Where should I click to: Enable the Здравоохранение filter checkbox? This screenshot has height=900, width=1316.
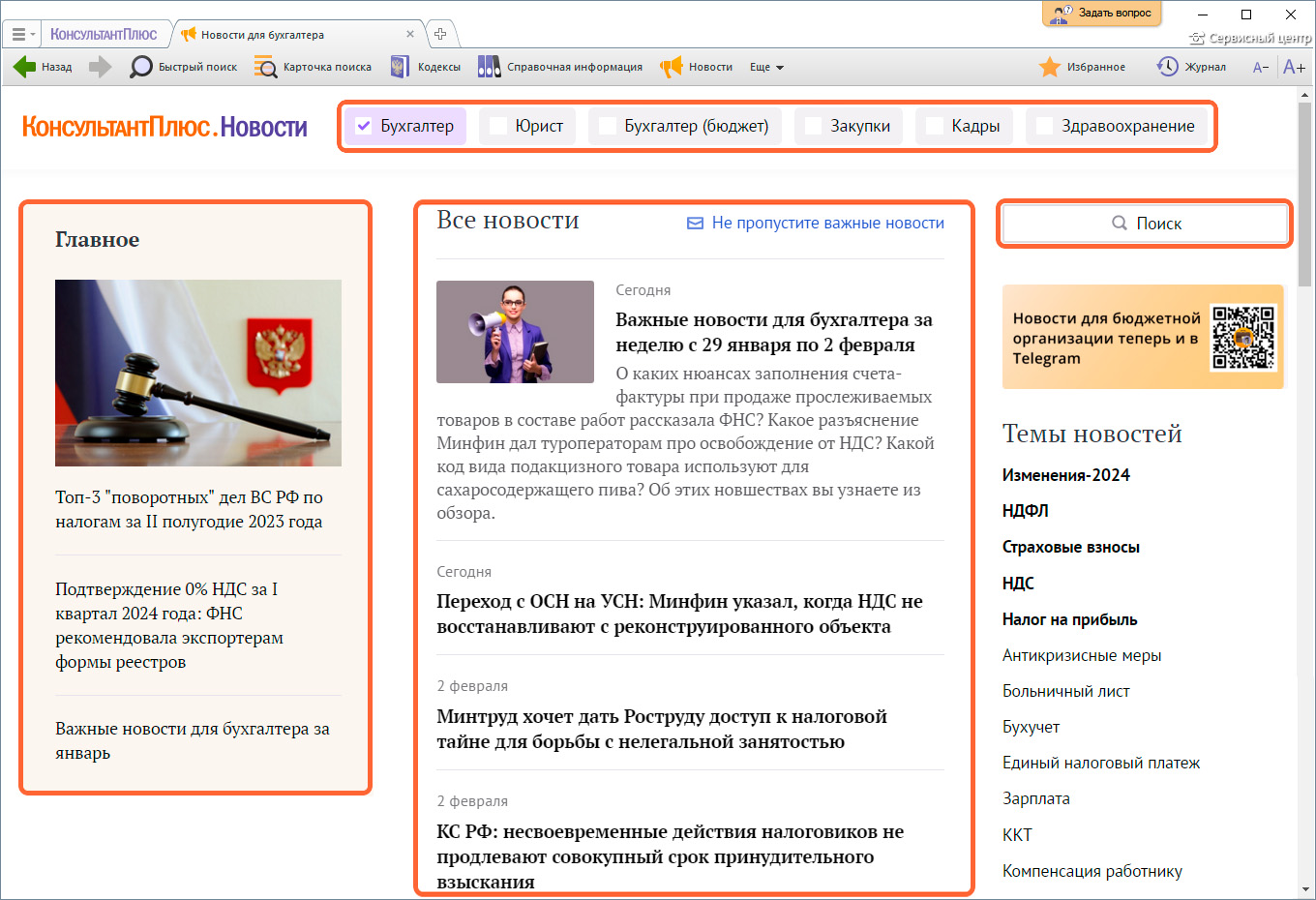1045,126
